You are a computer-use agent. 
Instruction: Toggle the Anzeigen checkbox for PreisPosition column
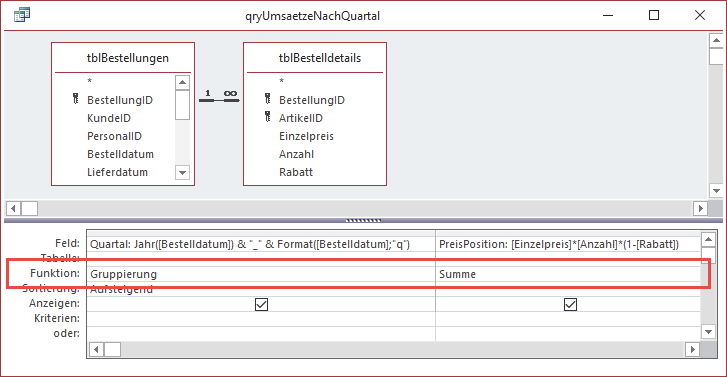coord(570,304)
